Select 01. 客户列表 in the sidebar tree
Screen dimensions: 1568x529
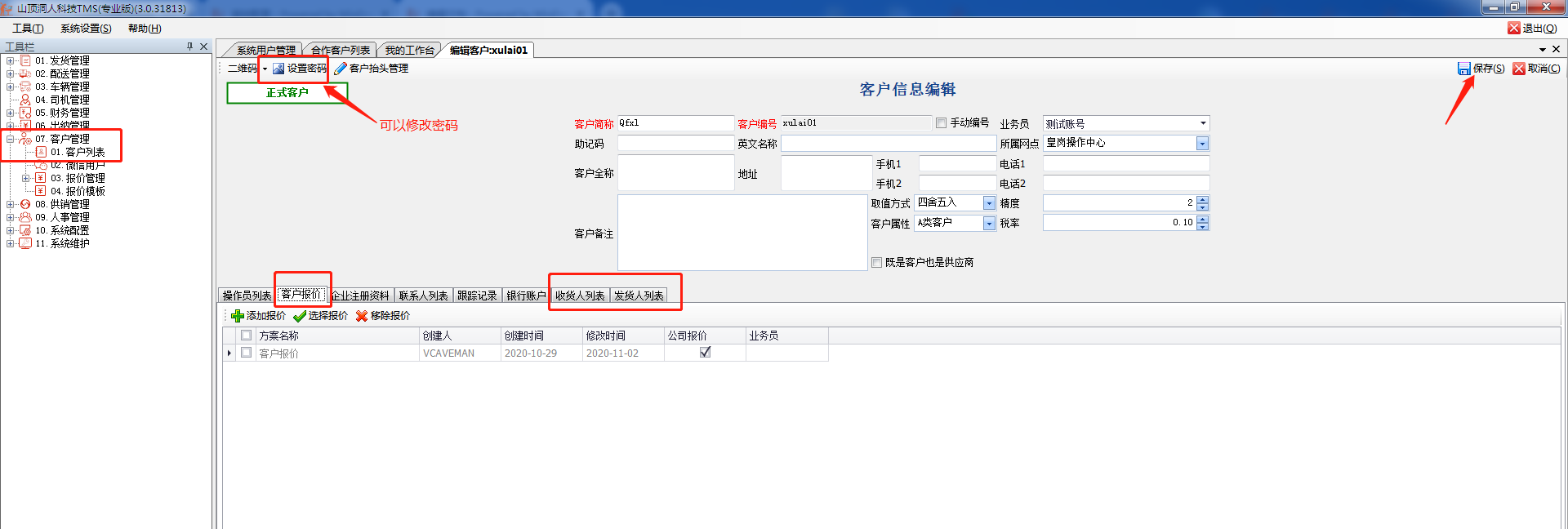click(78, 152)
